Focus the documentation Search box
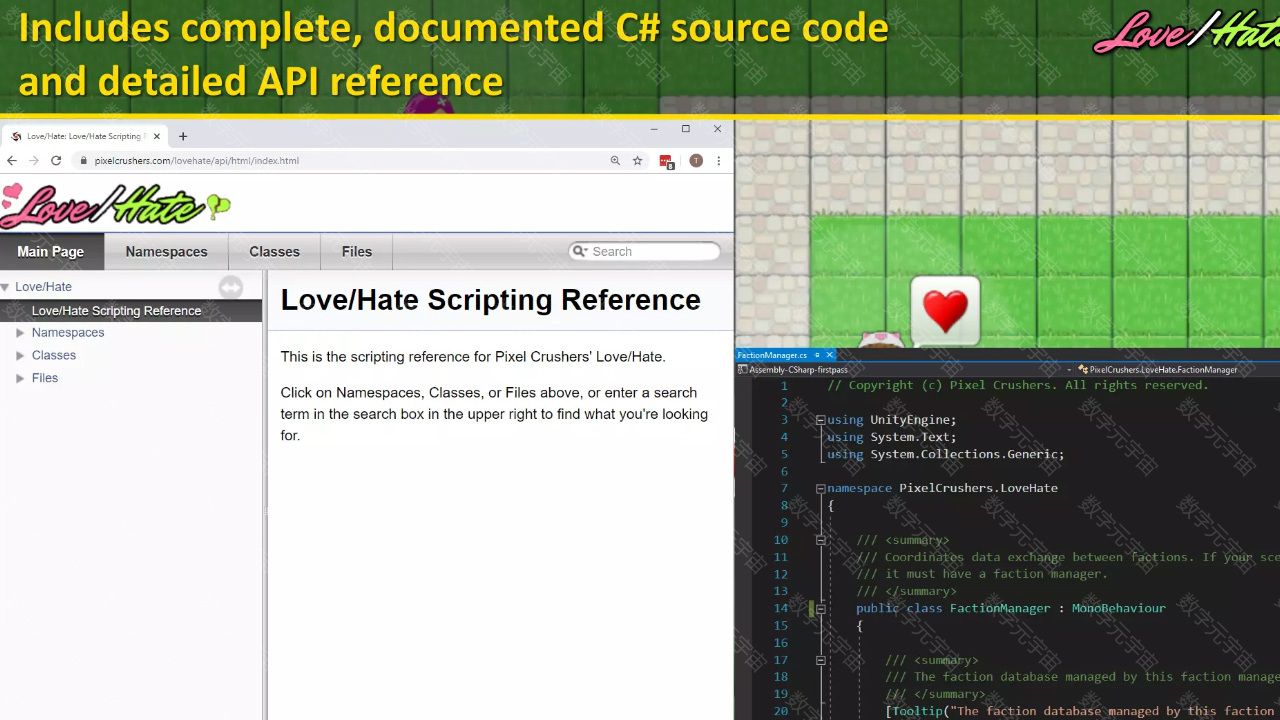This screenshot has width=1280, height=720. pyautogui.click(x=645, y=251)
